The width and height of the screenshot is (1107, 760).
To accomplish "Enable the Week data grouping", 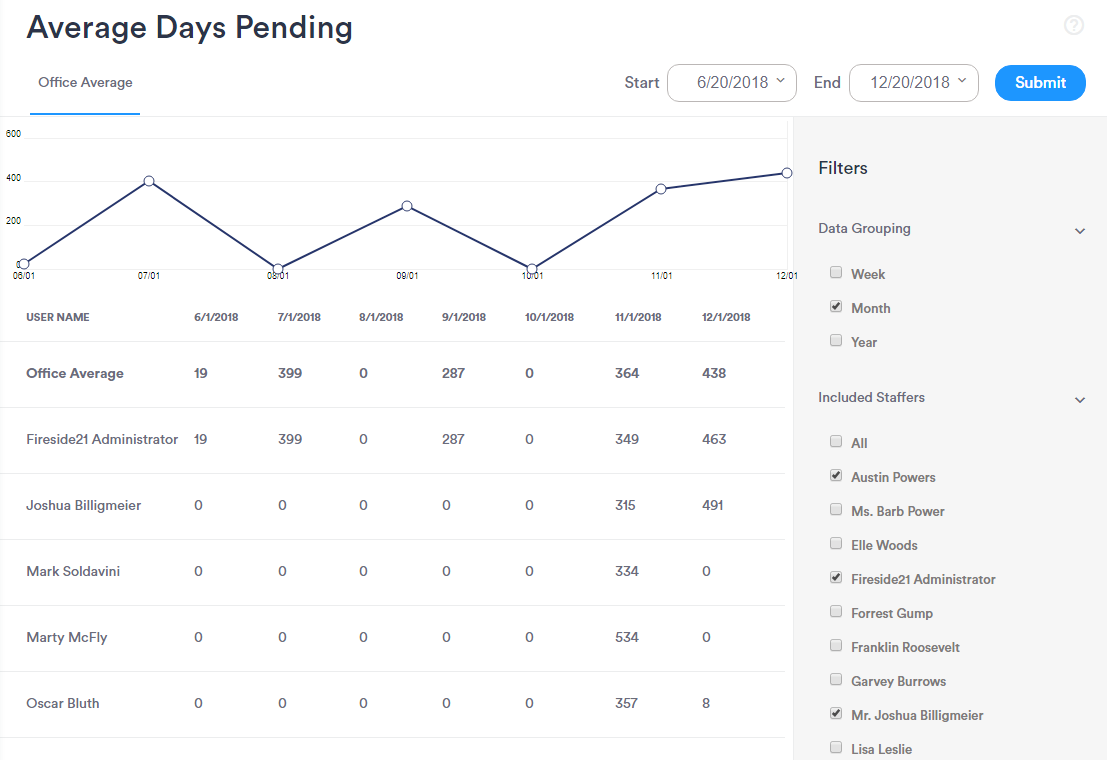I will (835, 272).
